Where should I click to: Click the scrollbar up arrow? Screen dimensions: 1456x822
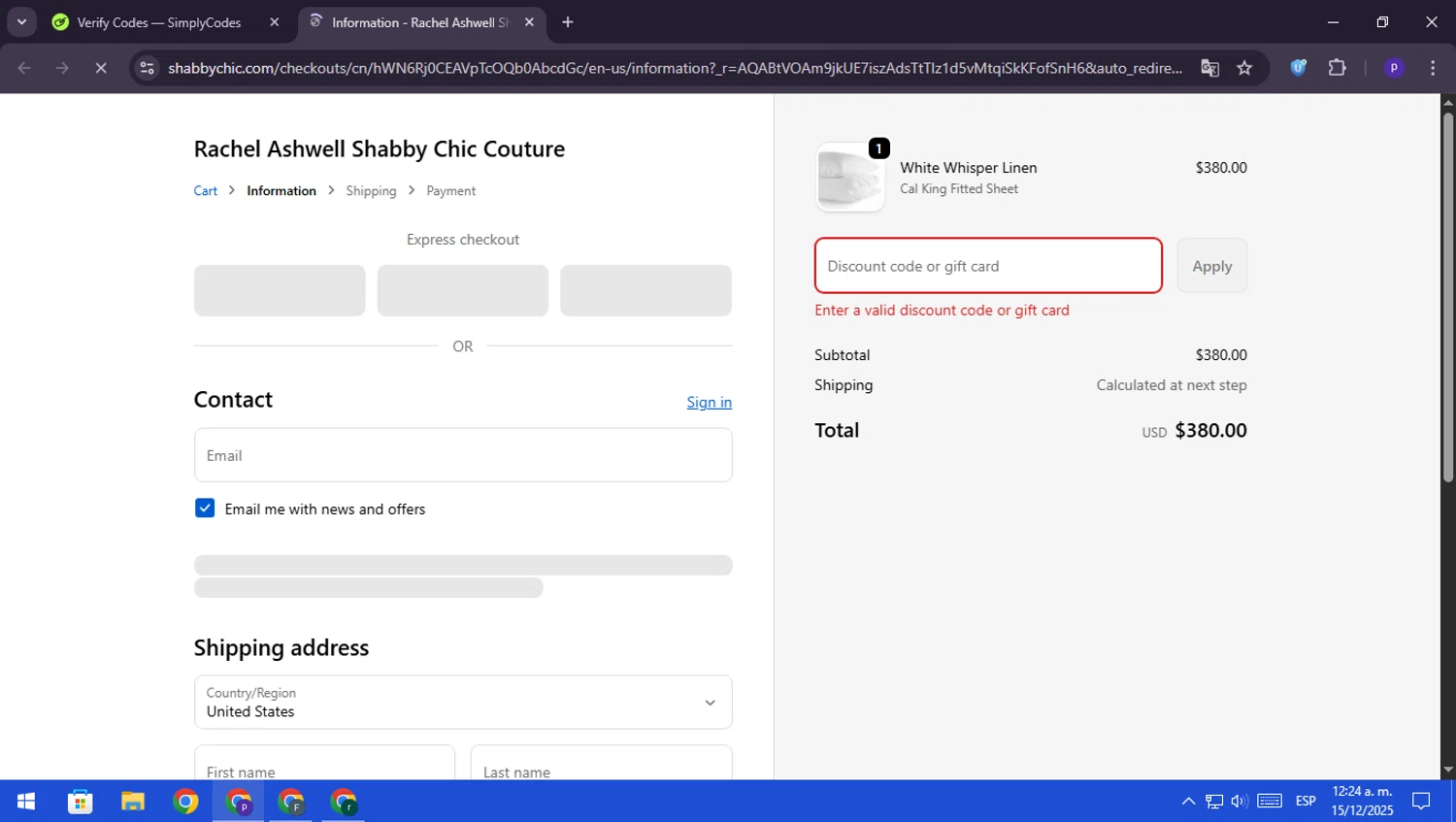pyautogui.click(x=1448, y=102)
